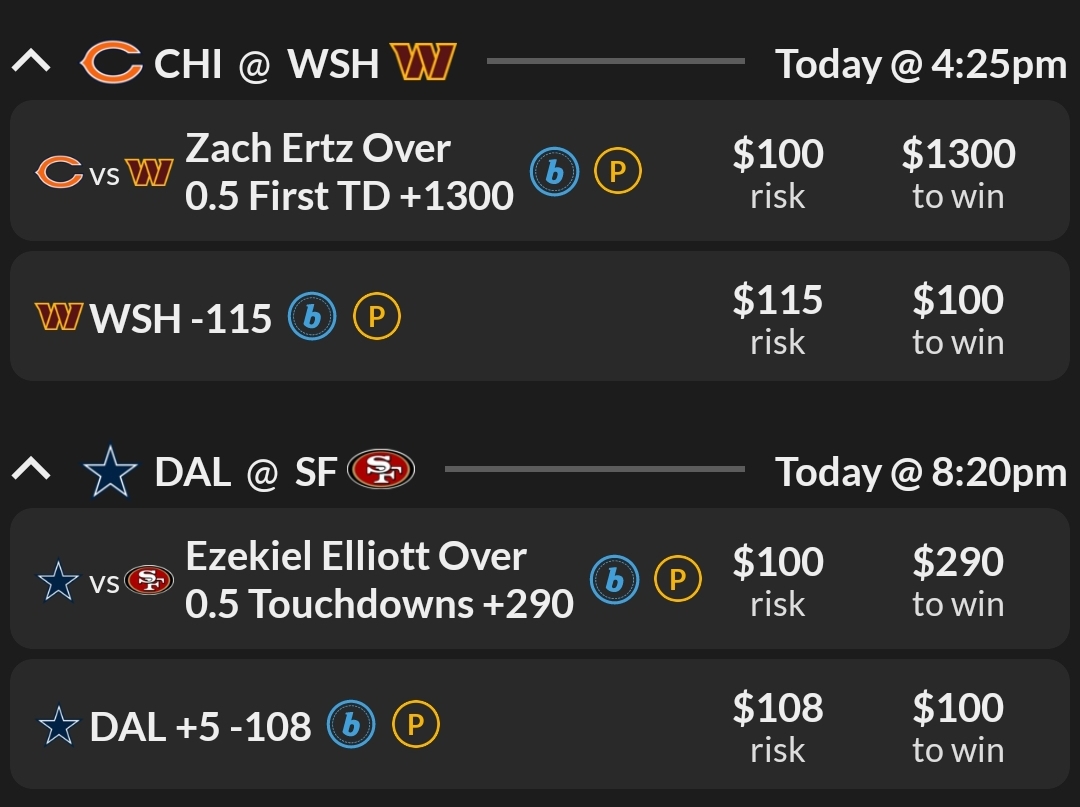Image resolution: width=1080 pixels, height=807 pixels.
Task: Click the yellow P icon on the Zach Ertz bet
Action: [617, 171]
